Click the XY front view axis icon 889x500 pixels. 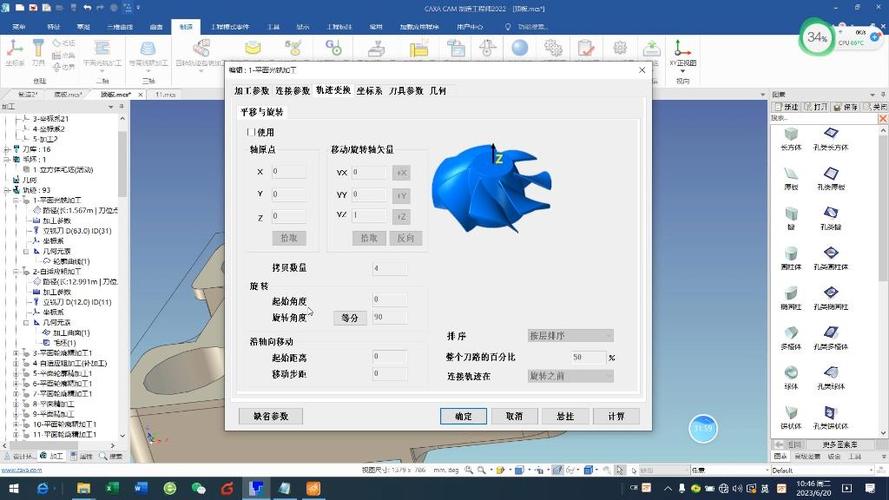682,48
